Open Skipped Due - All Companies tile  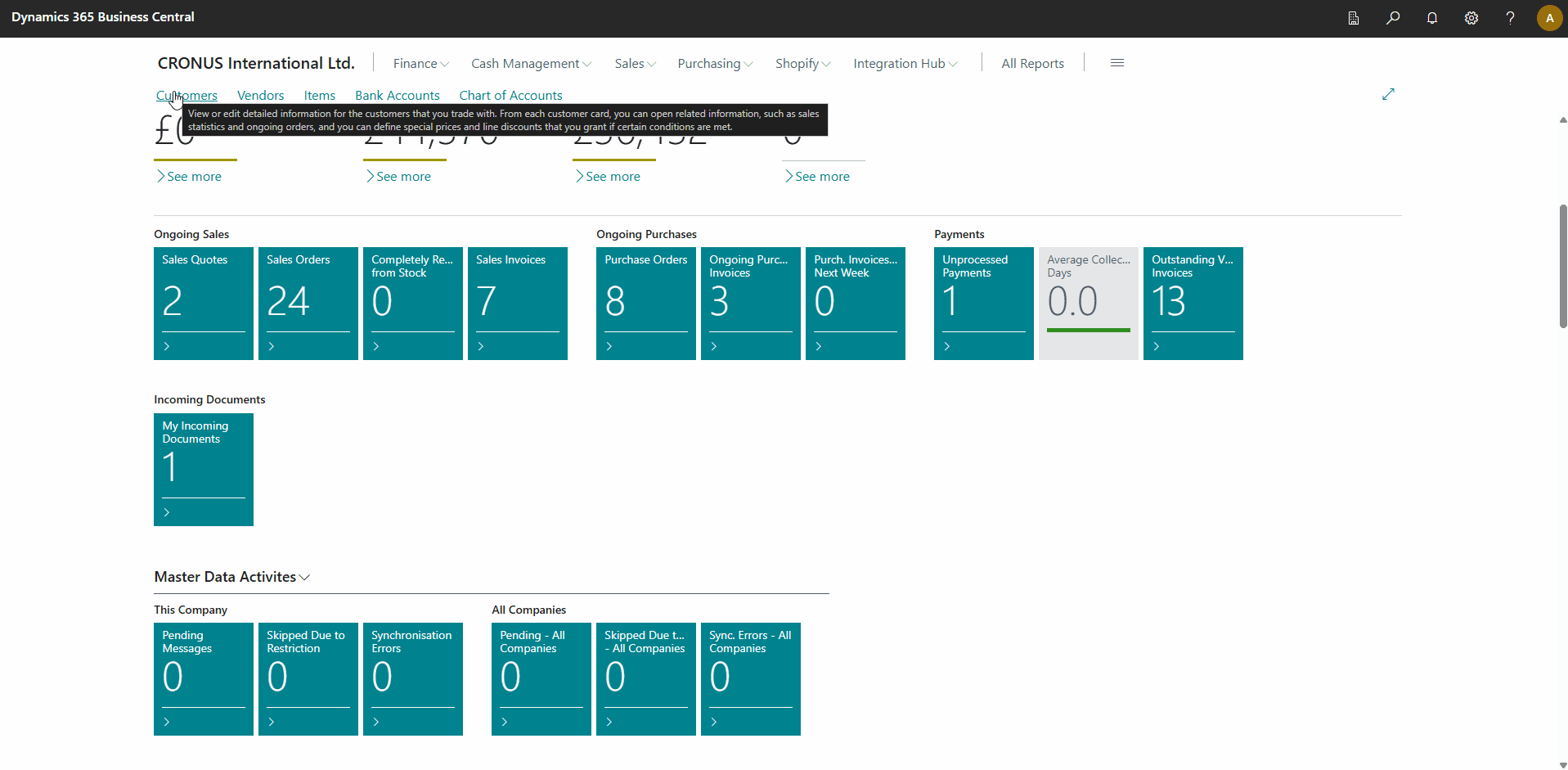pyautogui.click(x=646, y=679)
